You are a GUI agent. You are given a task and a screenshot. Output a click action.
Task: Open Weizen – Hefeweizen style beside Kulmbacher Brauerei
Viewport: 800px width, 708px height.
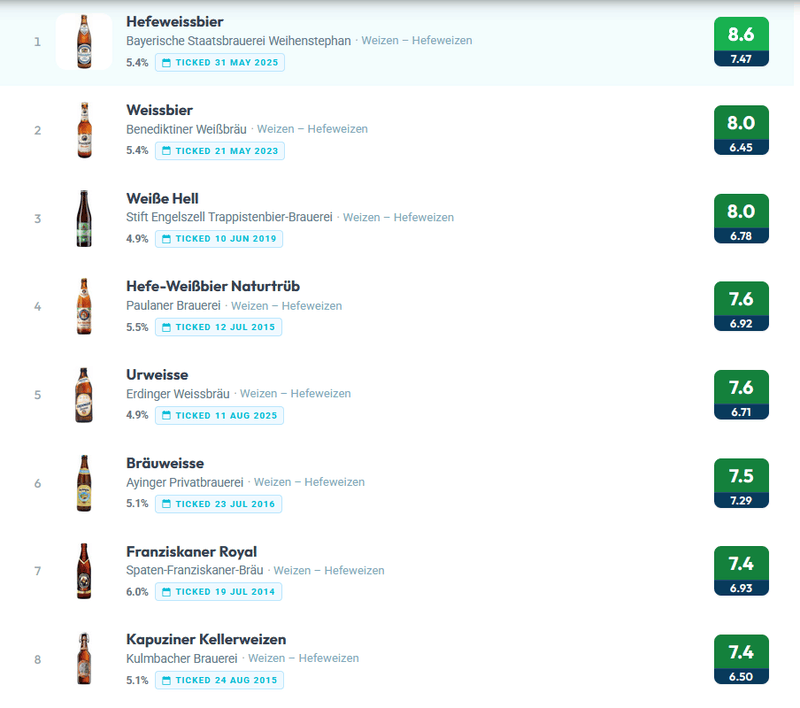[x=304, y=659]
